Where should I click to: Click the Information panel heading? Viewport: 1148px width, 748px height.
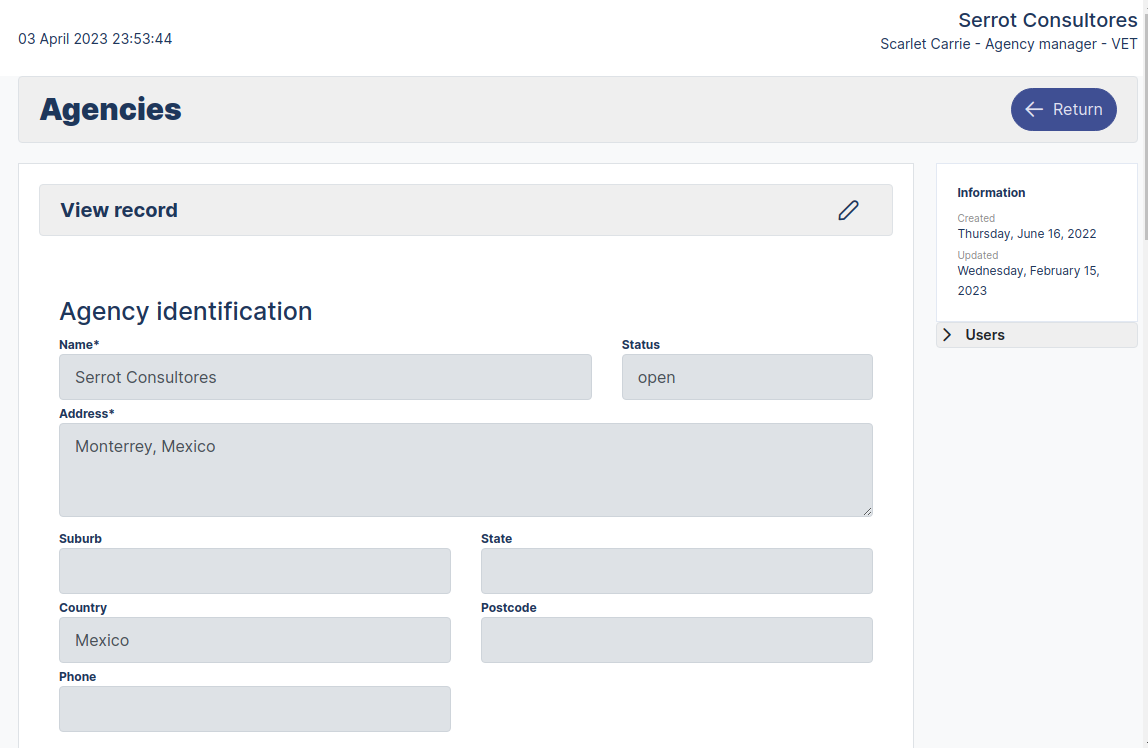click(991, 192)
